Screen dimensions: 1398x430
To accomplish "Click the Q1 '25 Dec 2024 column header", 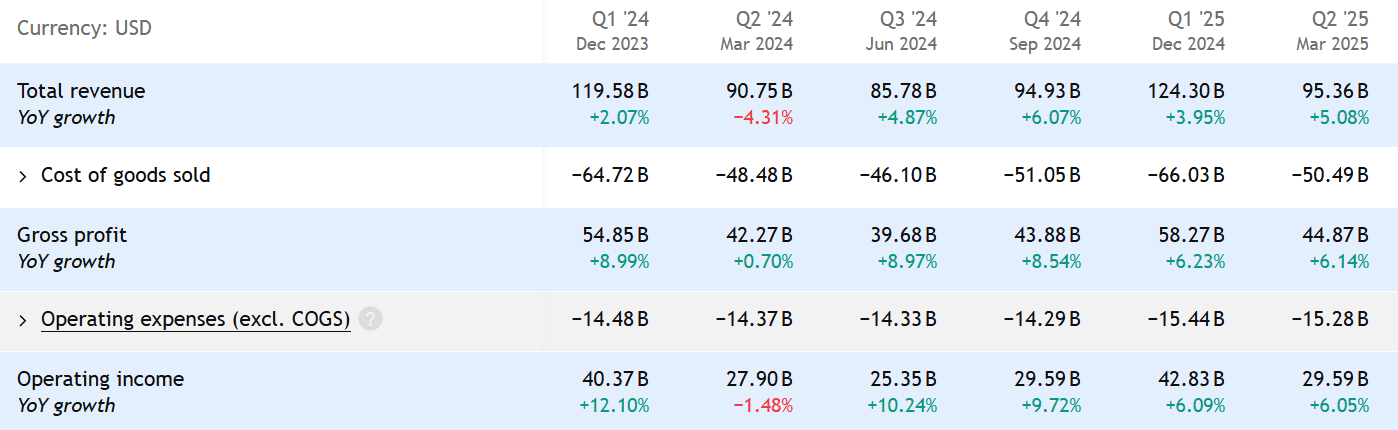I will point(1188,30).
